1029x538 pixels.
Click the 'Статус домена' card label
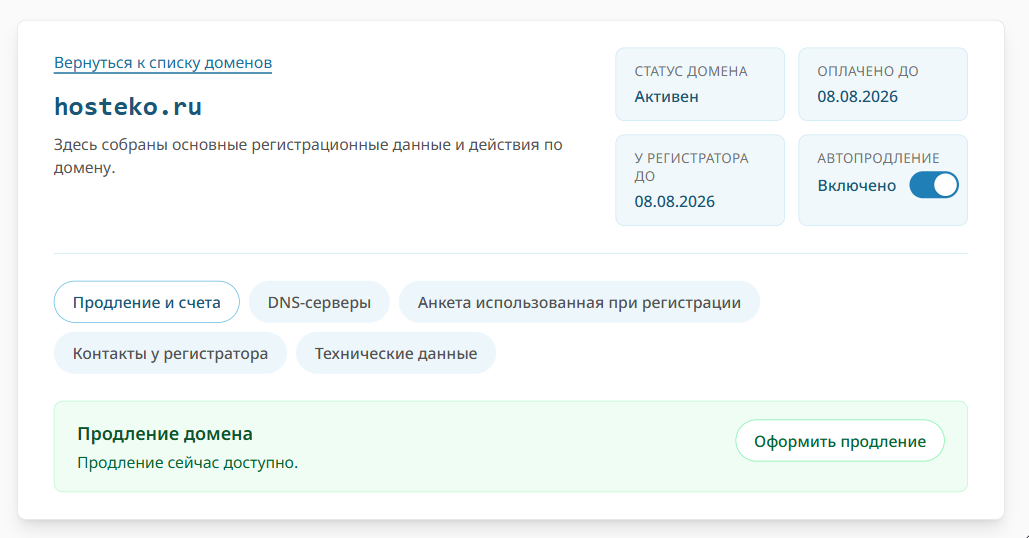tap(690, 71)
